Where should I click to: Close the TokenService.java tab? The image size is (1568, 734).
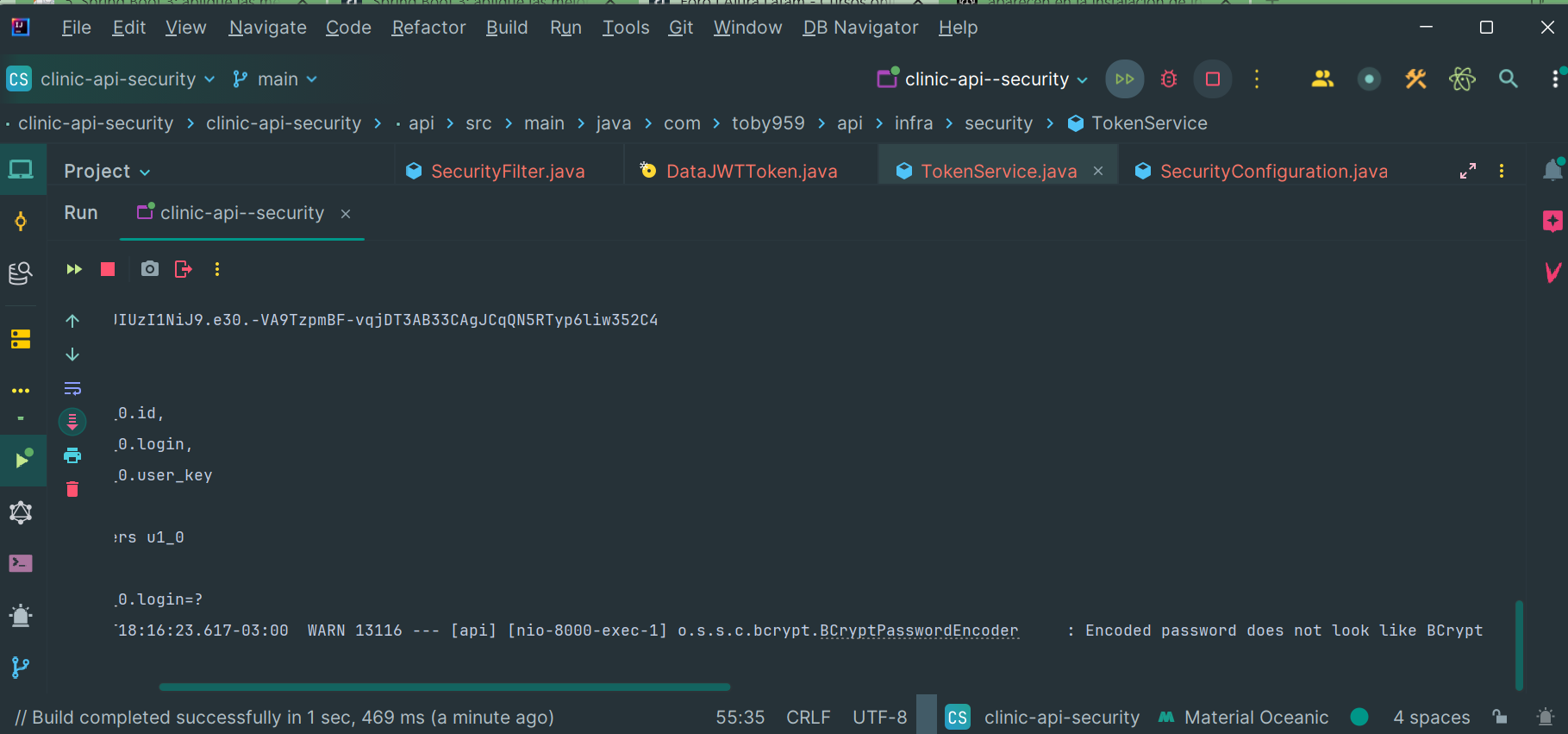point(1098,171)
